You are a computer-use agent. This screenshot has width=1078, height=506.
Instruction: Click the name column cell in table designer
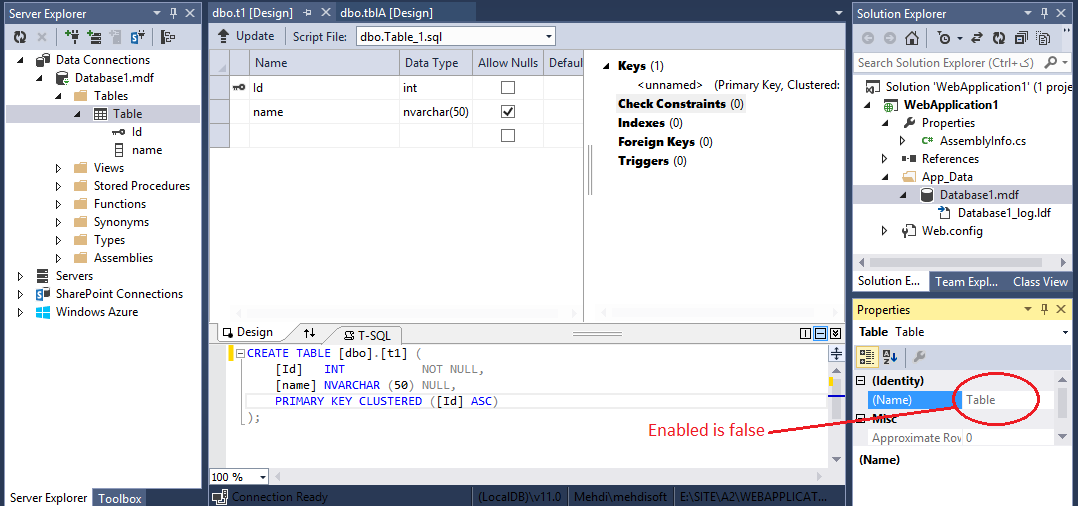324,112
